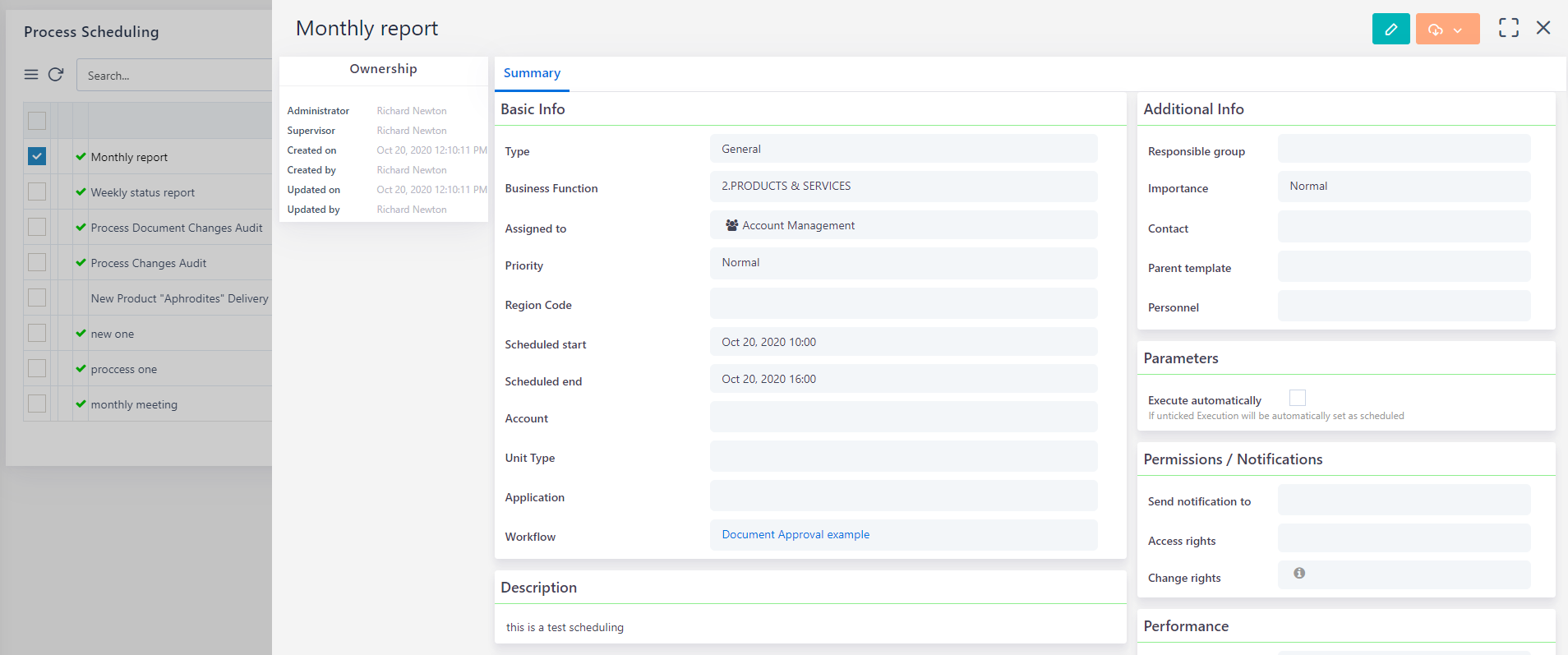This screenshot has width=1568, height=655.
Task: Click the Business Function field value
Action: click(903, 186)
